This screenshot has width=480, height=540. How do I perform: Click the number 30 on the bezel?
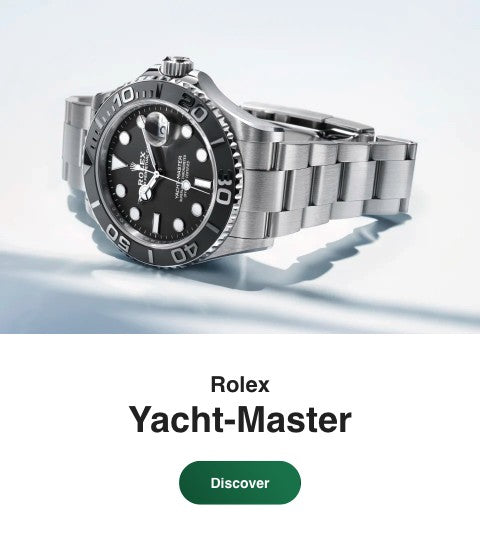224,189
